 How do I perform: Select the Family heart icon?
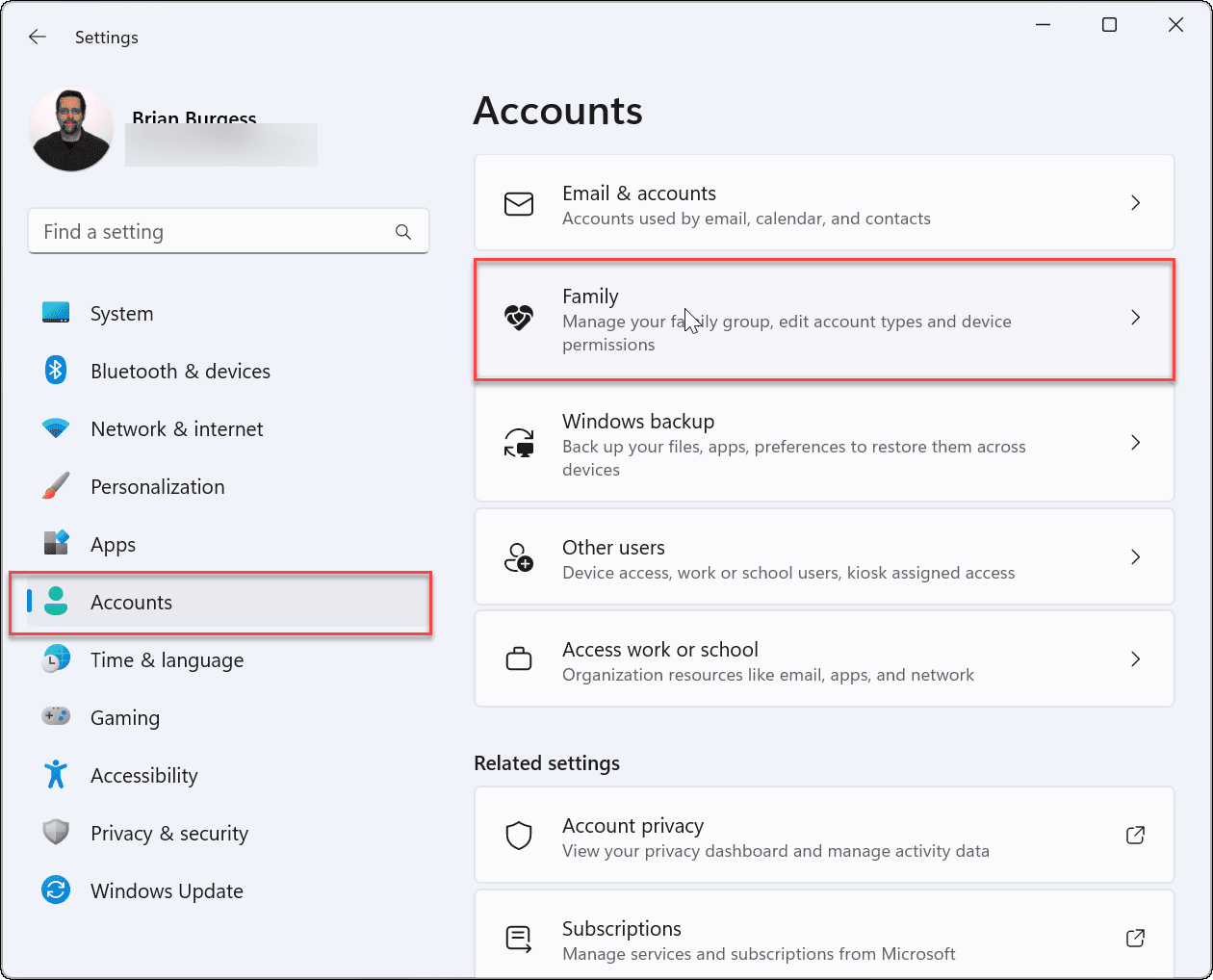click(519, 318)
